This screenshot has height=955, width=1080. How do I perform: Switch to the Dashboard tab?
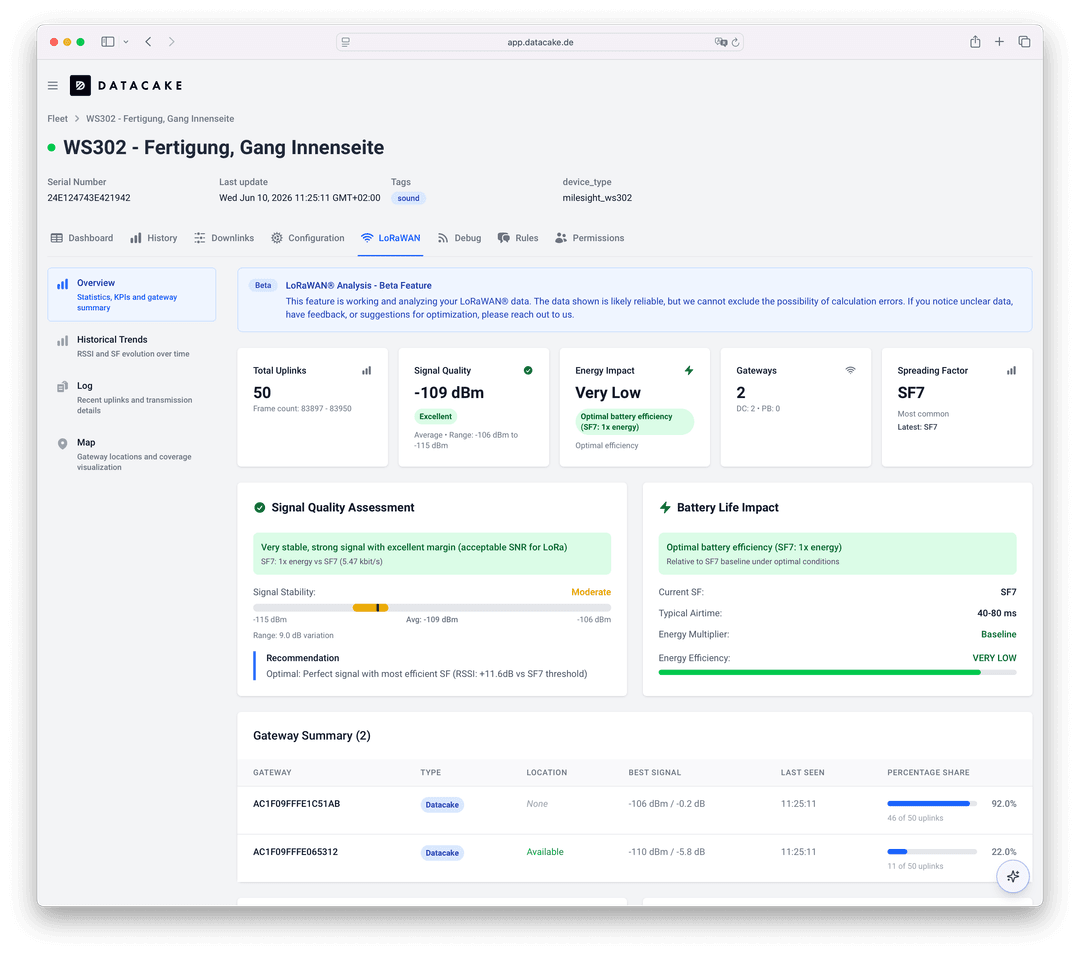82,238
